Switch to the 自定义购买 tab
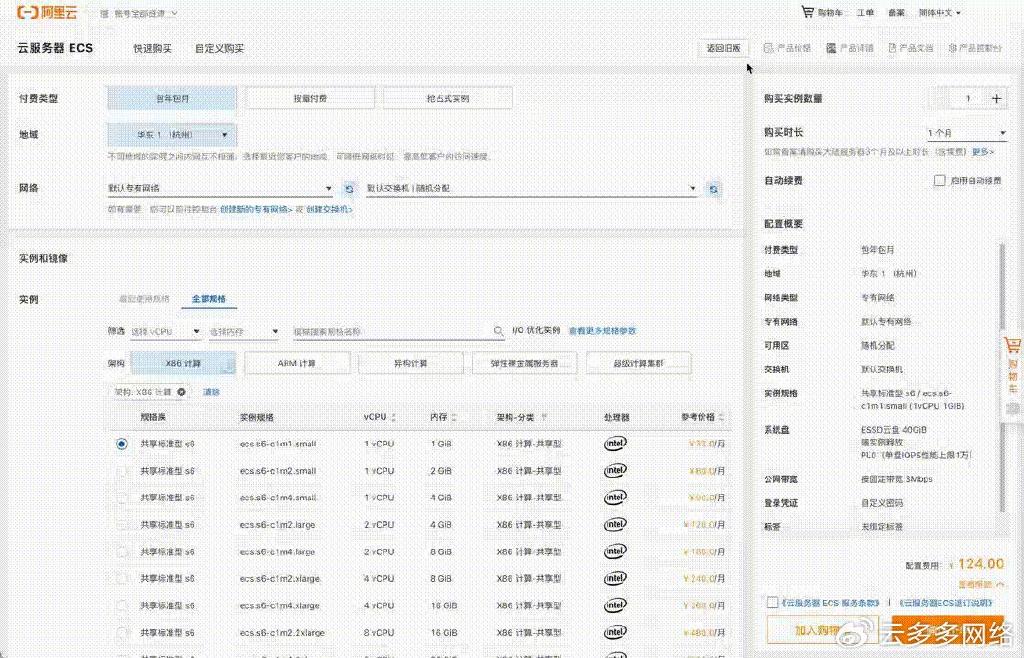 [x=219, y=48]
